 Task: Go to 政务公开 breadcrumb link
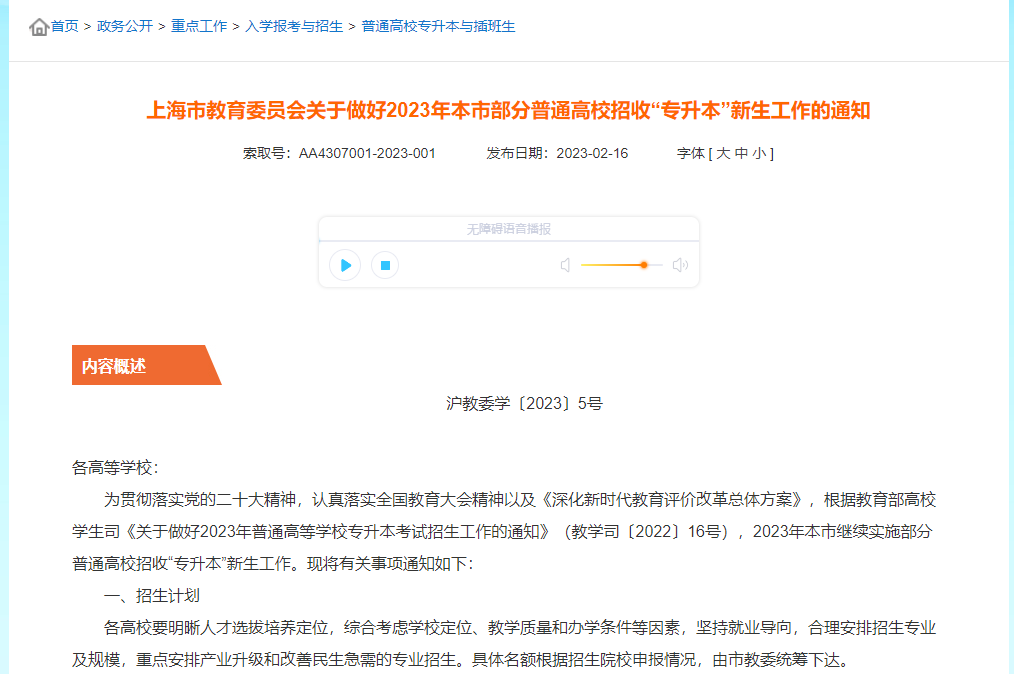(x=125, y=27)
